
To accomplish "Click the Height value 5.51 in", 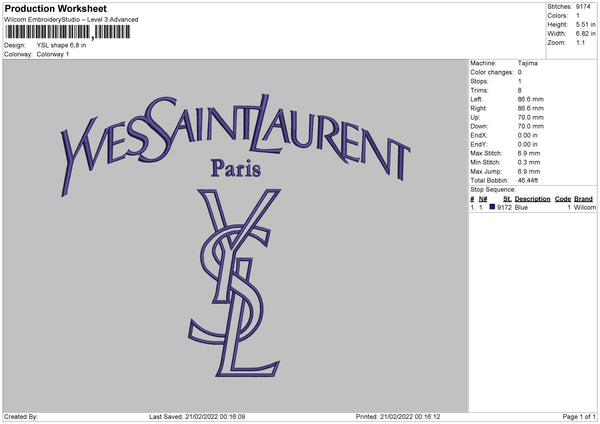I will coord(585,24).
